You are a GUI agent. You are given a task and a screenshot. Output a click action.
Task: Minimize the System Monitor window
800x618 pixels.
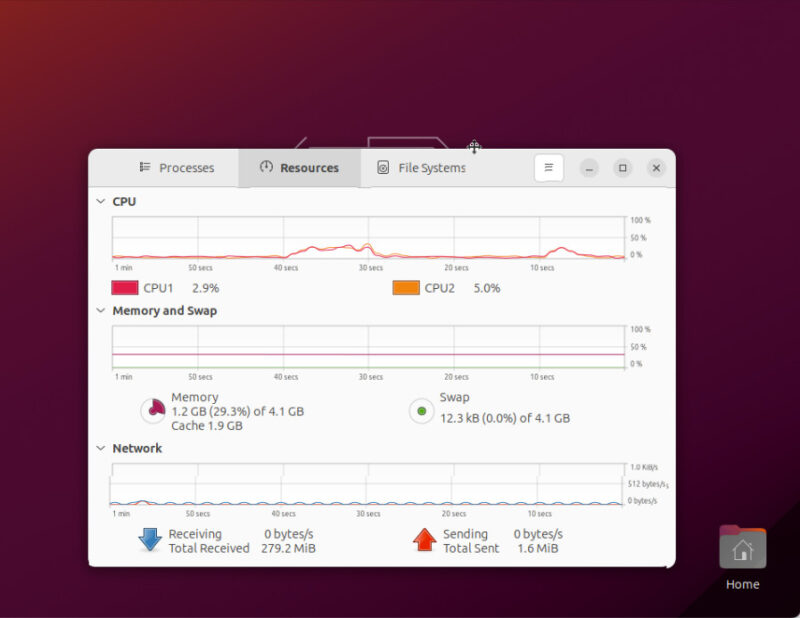589,167
